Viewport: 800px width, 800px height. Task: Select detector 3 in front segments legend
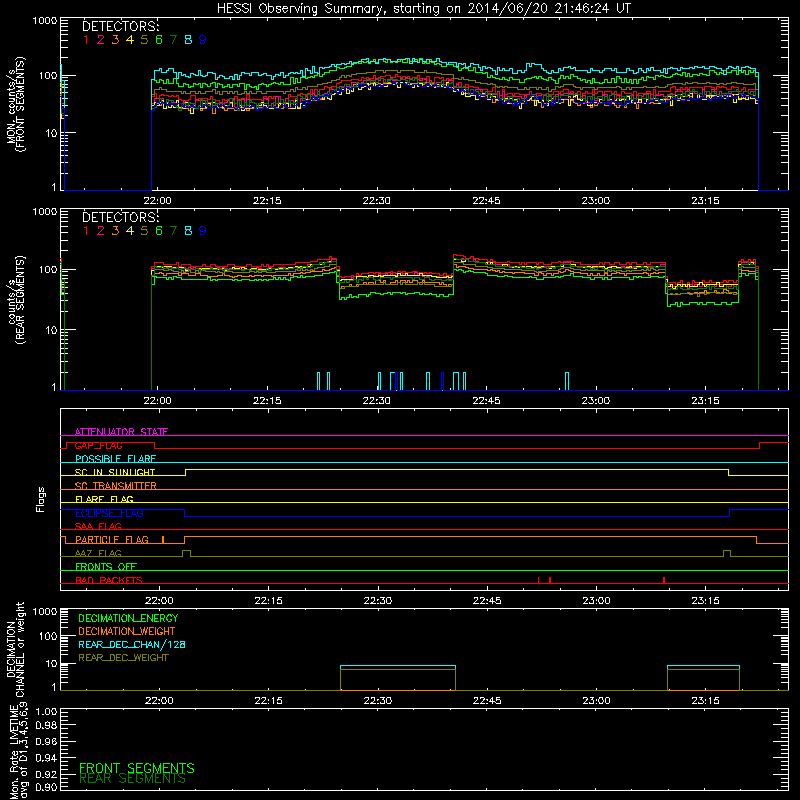pos(115,40)
